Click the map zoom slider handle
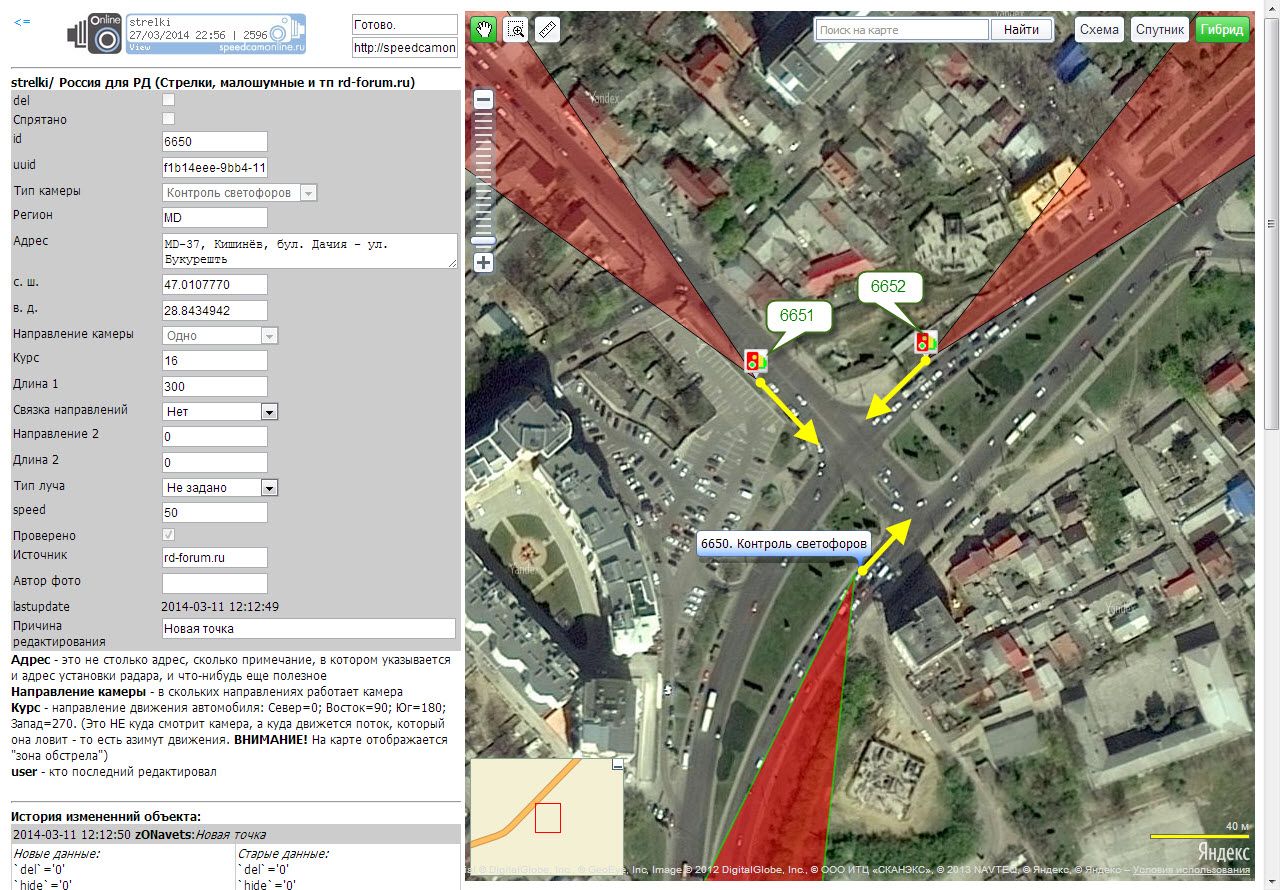This screenshot has height=890, width=1280. coord(483,241)
